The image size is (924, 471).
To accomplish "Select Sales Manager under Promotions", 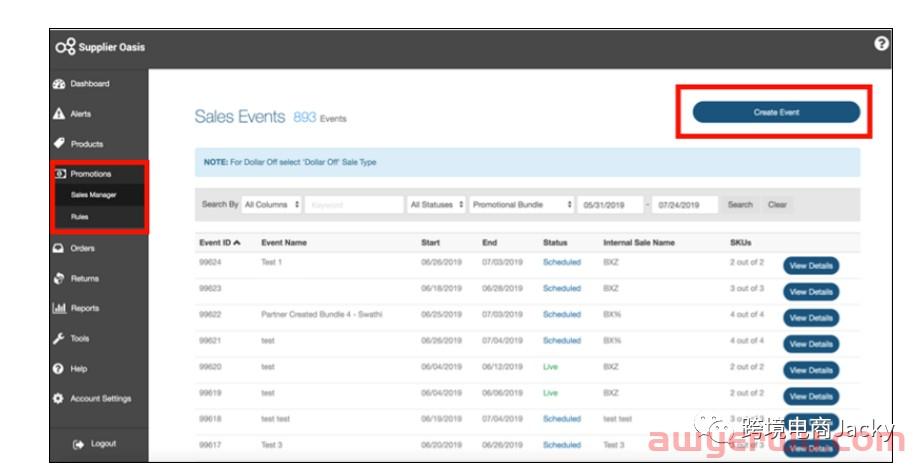I will pos(93,195).
